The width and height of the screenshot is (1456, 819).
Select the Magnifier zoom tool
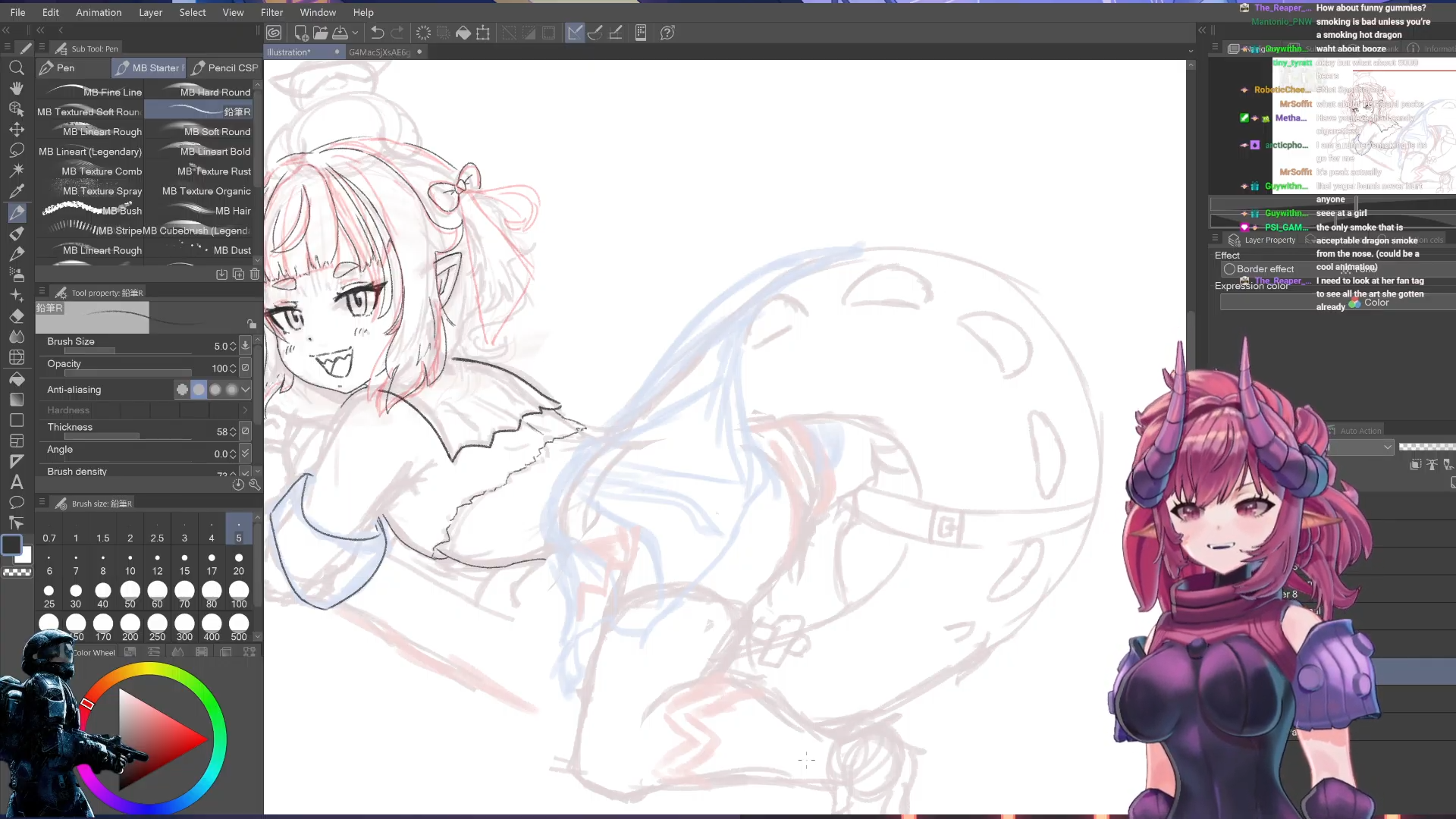pos(16,67)
